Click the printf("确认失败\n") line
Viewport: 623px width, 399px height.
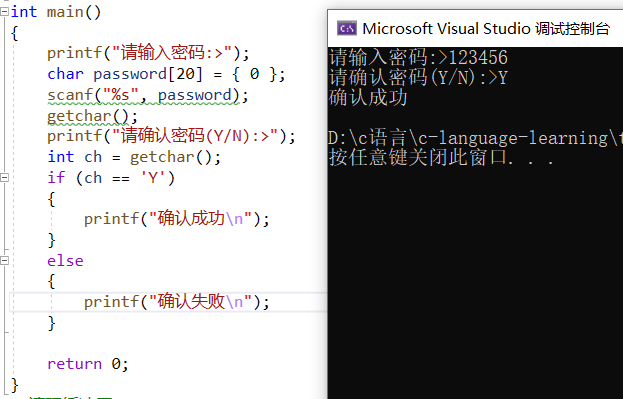pyautogui.click(x=177, y=302)
